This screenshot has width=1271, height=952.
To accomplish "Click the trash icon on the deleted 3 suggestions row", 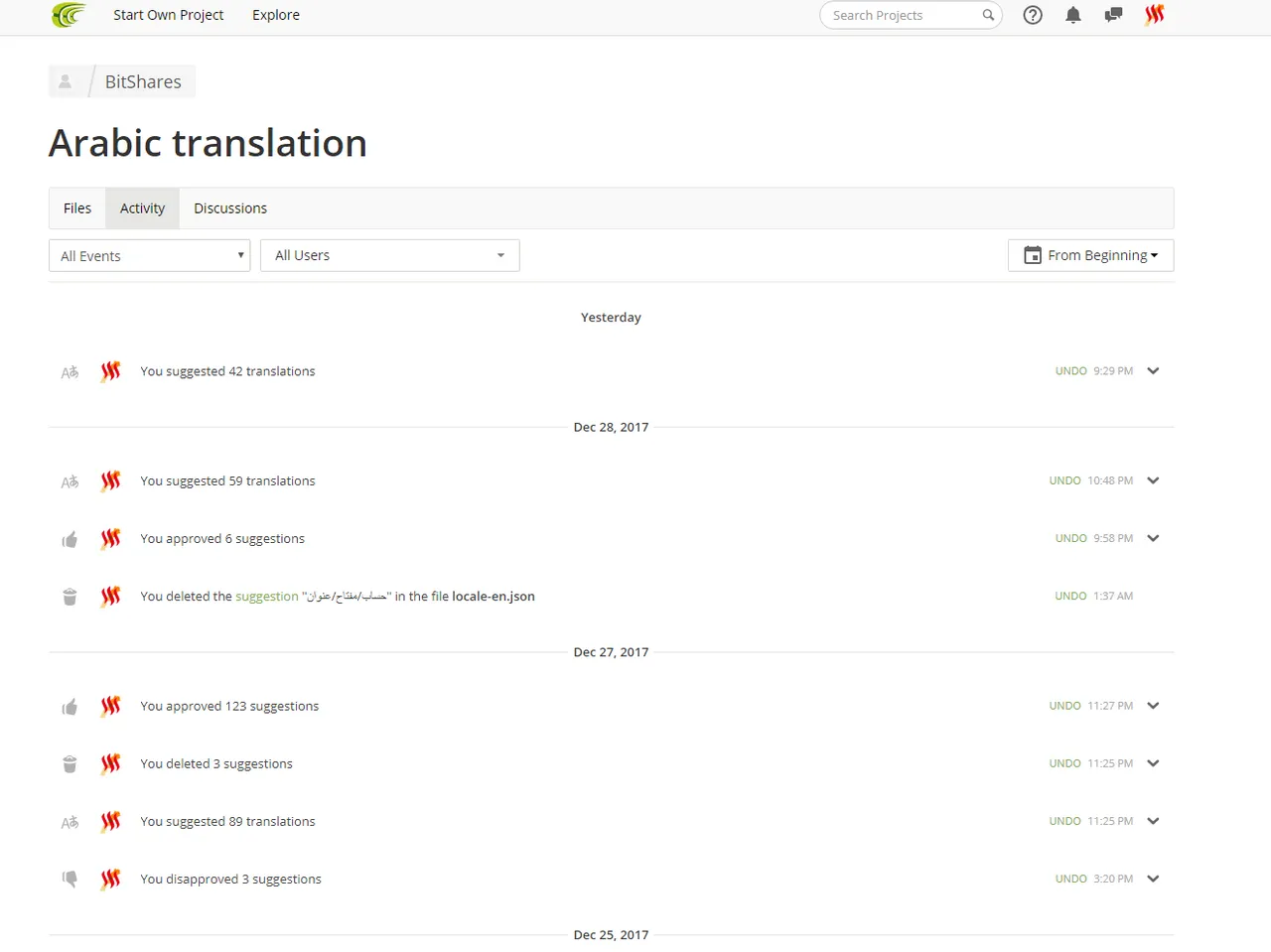I will 70,764.
